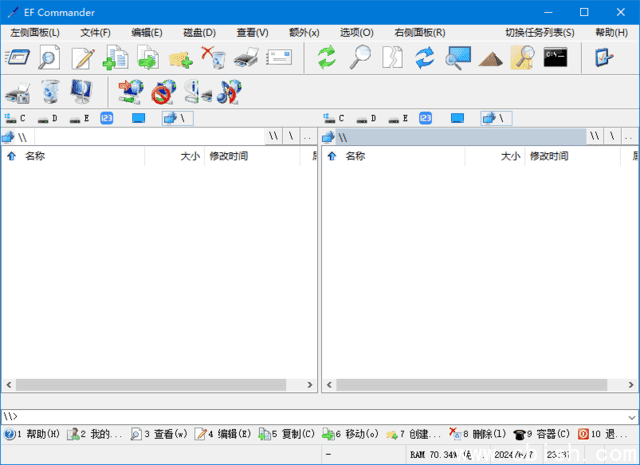Open the 右侧面板(R) menu
The height and width of the screenshot is (465, 640).
420,33
